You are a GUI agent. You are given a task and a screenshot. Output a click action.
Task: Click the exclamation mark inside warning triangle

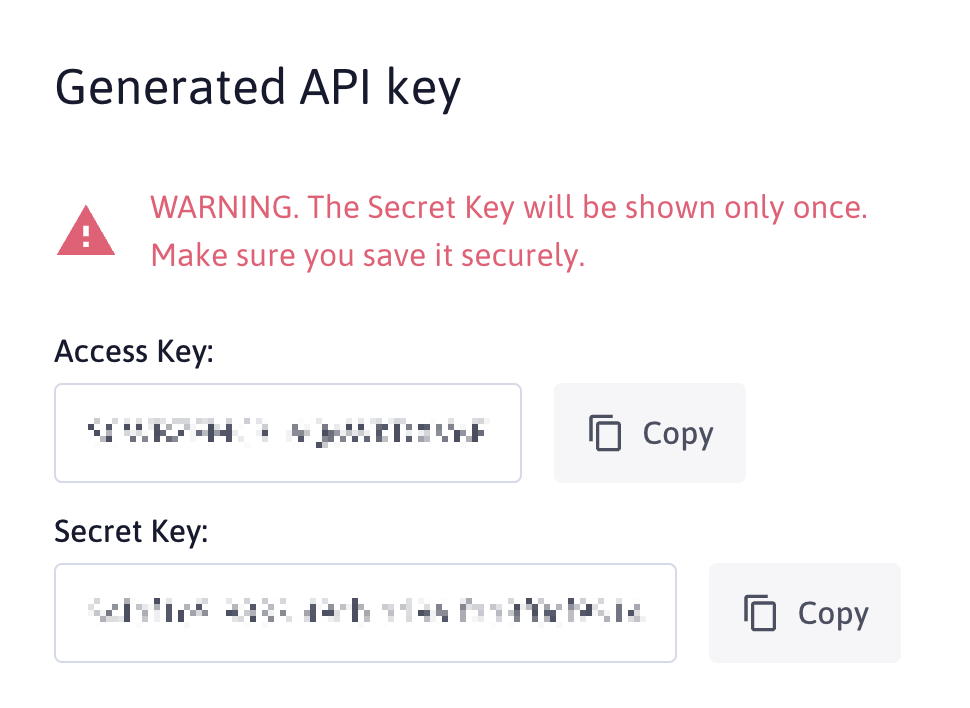point(87,236)
